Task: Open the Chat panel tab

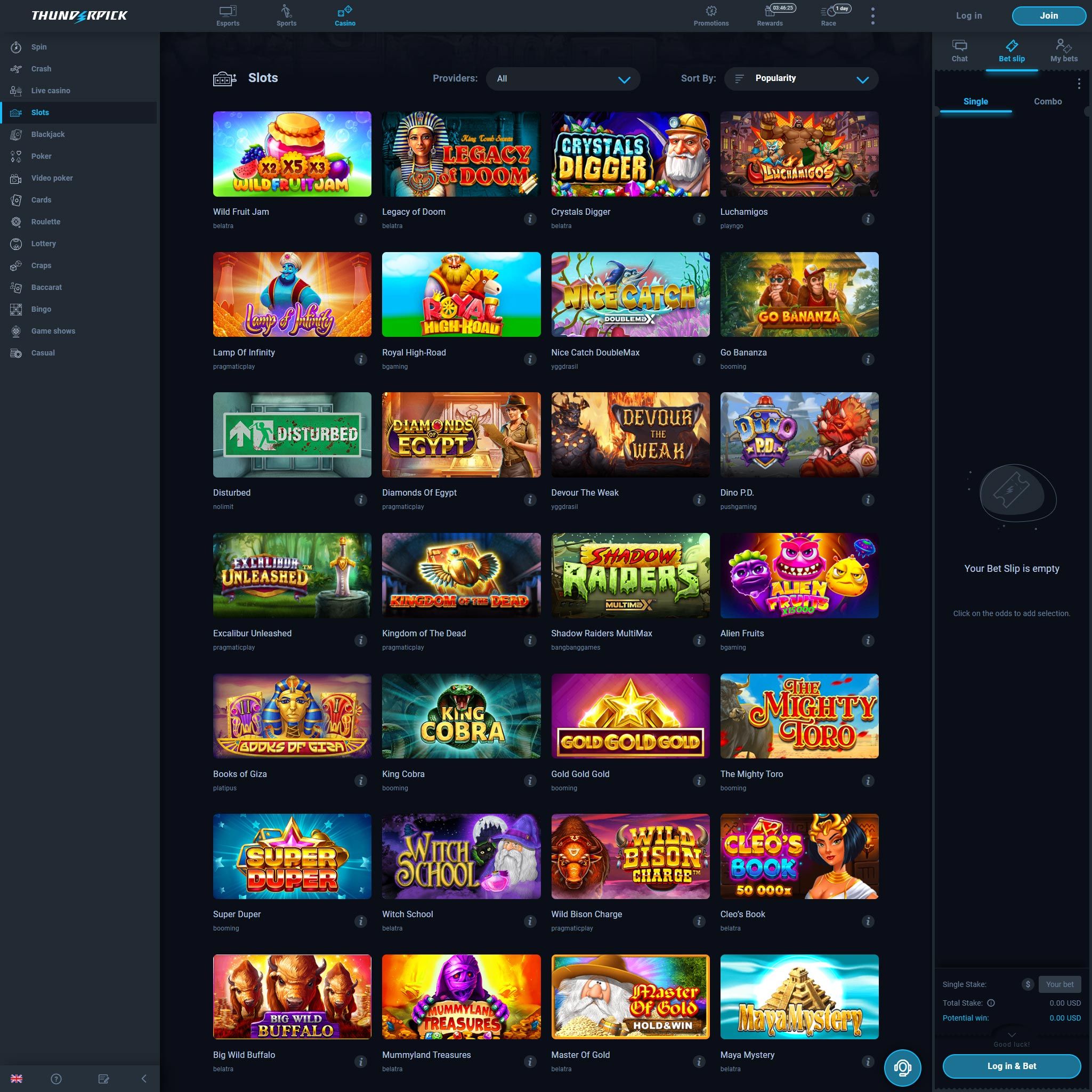Action: pyautogui.click(x=959, y=51)
